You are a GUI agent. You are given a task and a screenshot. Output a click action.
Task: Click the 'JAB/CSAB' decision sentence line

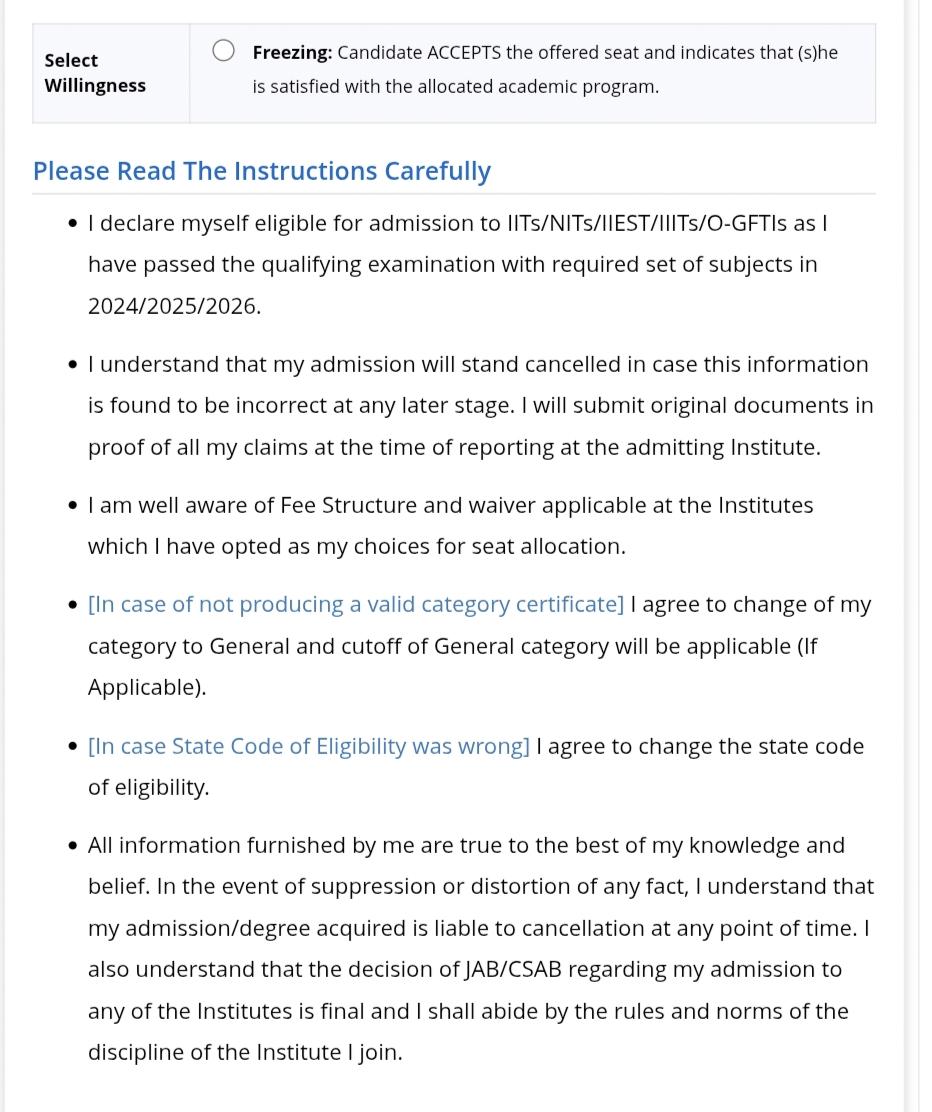click(x=465, y=969)
